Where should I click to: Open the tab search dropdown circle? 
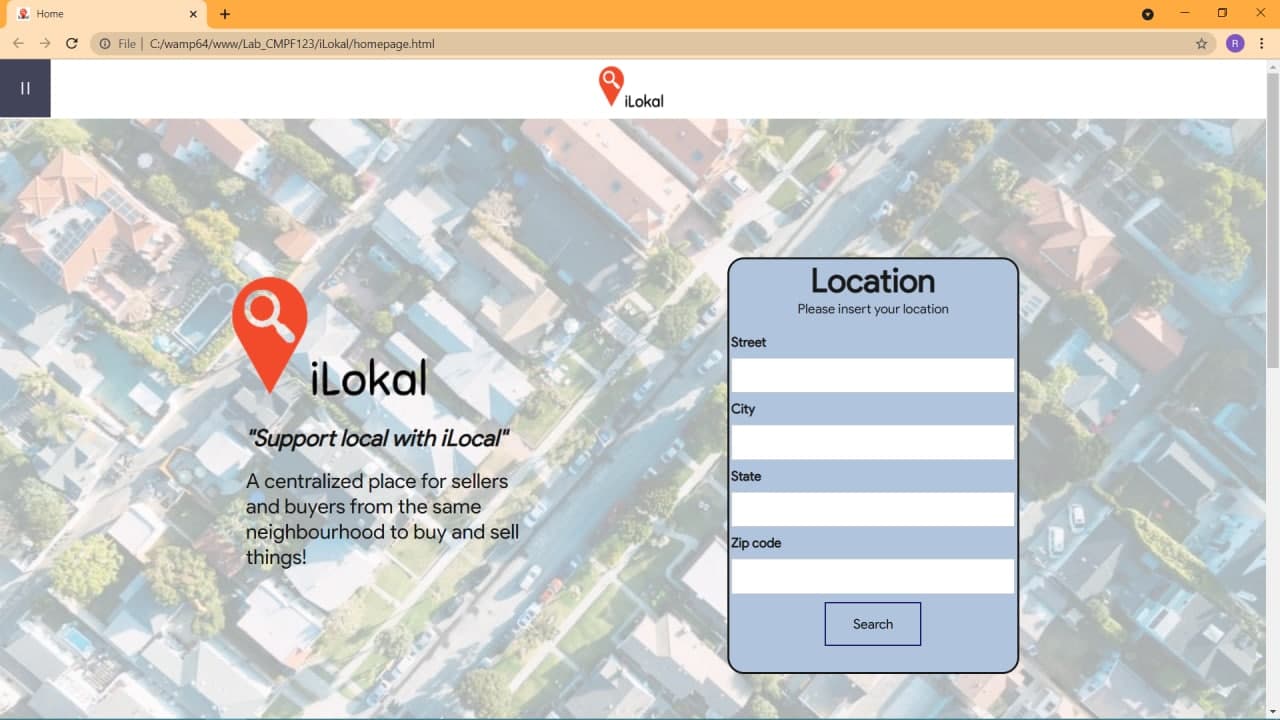pos(1148,14)
